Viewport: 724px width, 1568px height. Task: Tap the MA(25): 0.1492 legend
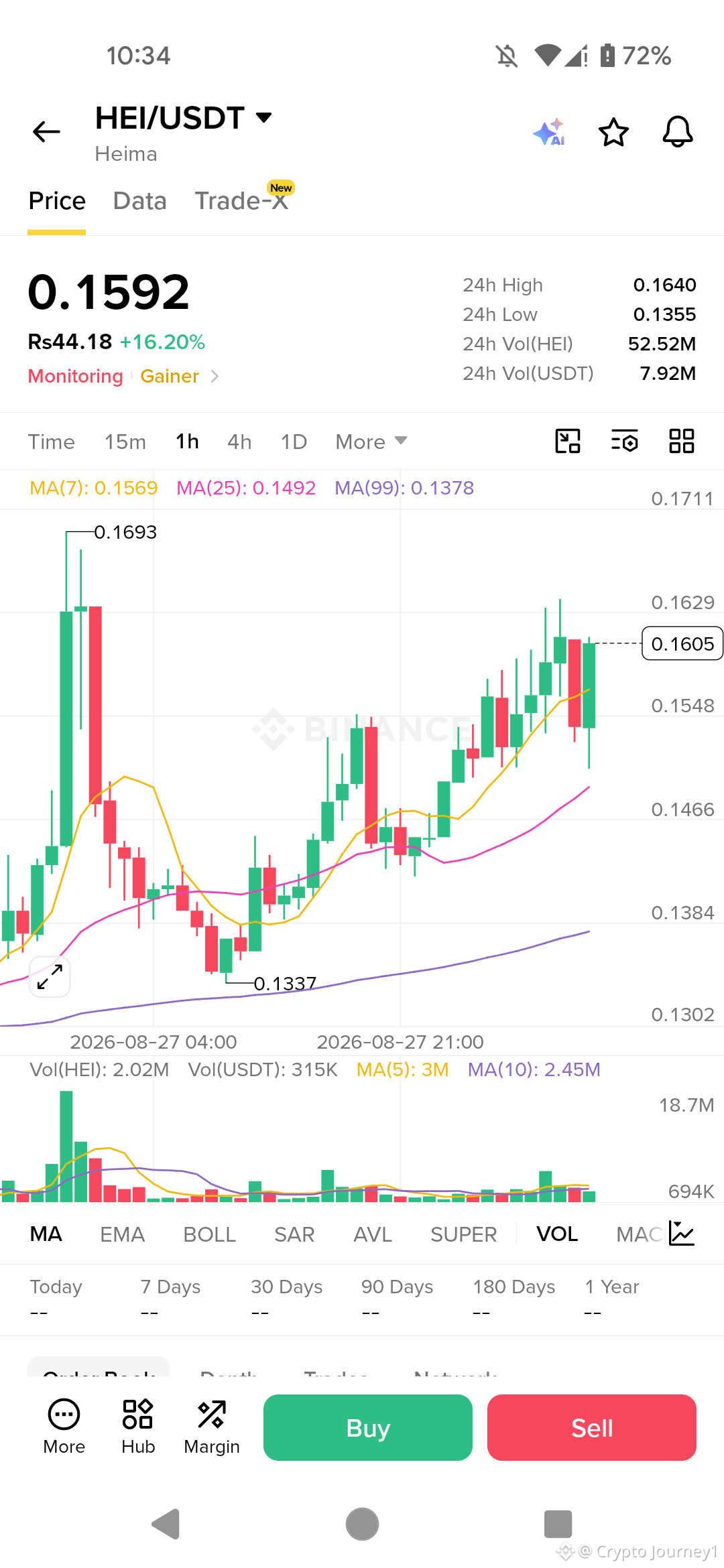click(246, 488)
